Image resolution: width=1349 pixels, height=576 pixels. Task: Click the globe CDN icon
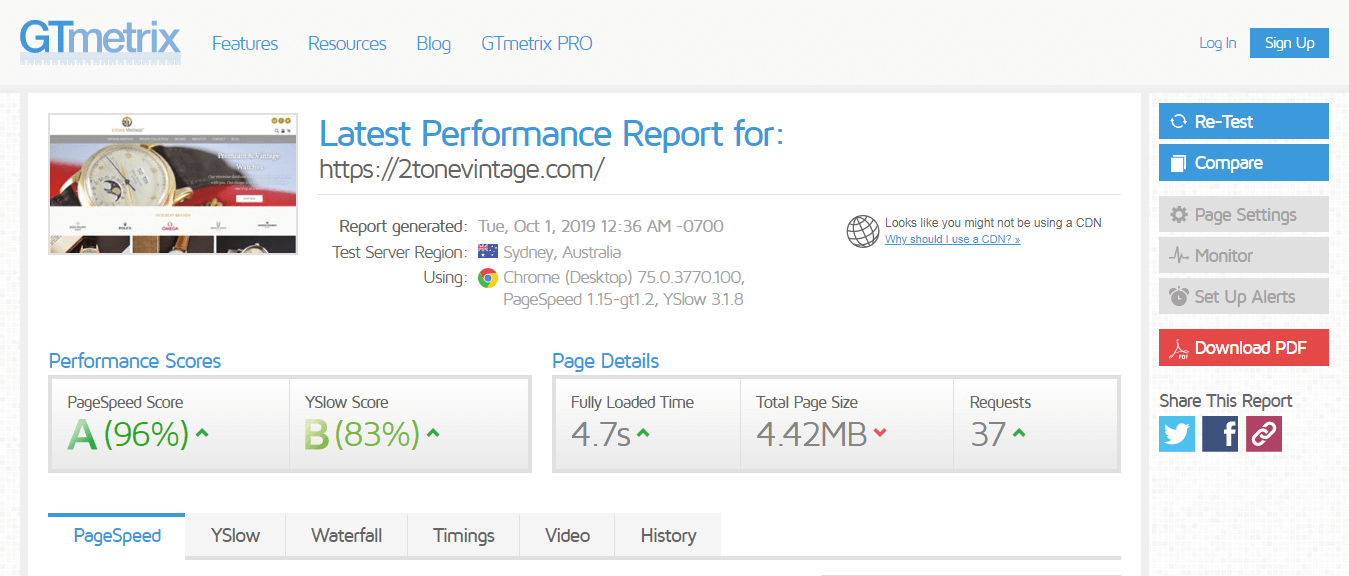click(x=862, y=231)
